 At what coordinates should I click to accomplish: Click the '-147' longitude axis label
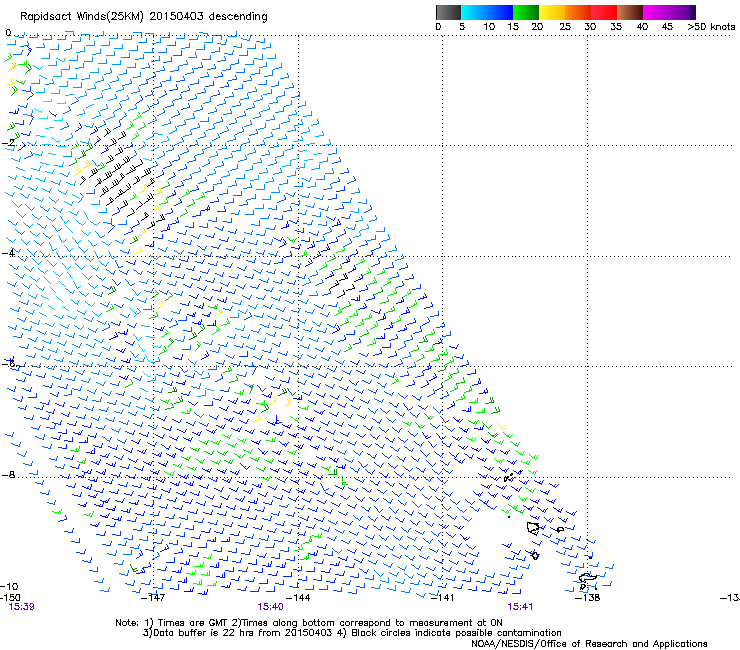tap(153, 598)
